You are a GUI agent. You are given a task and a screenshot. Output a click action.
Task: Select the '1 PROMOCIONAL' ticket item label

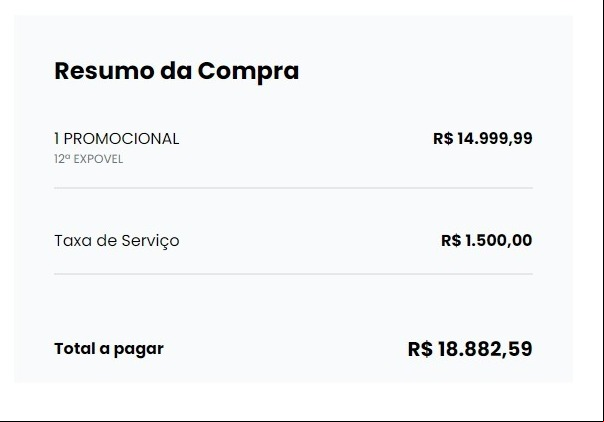pos(117,139)
